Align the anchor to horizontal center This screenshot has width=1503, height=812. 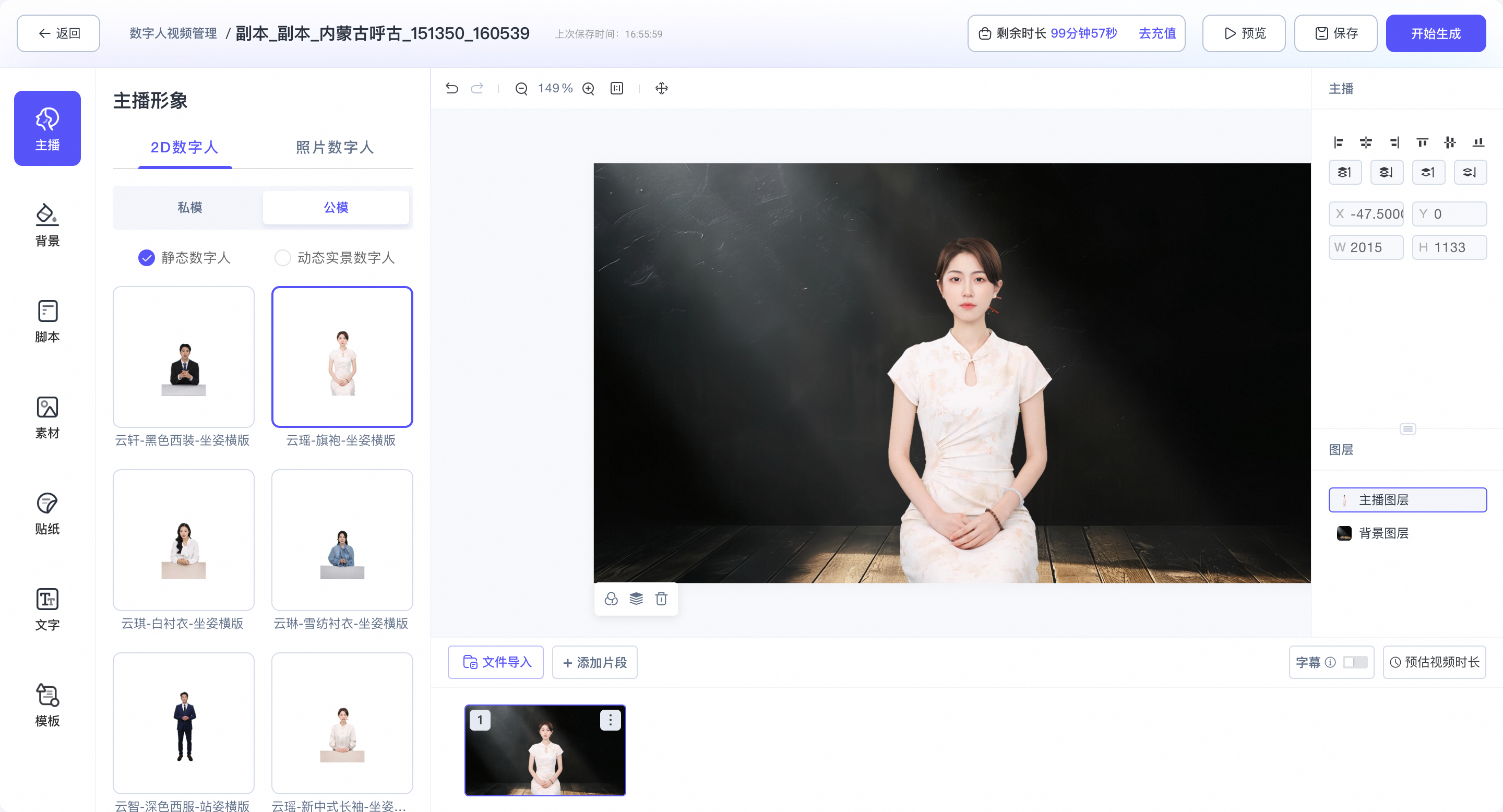[1366, 142]
